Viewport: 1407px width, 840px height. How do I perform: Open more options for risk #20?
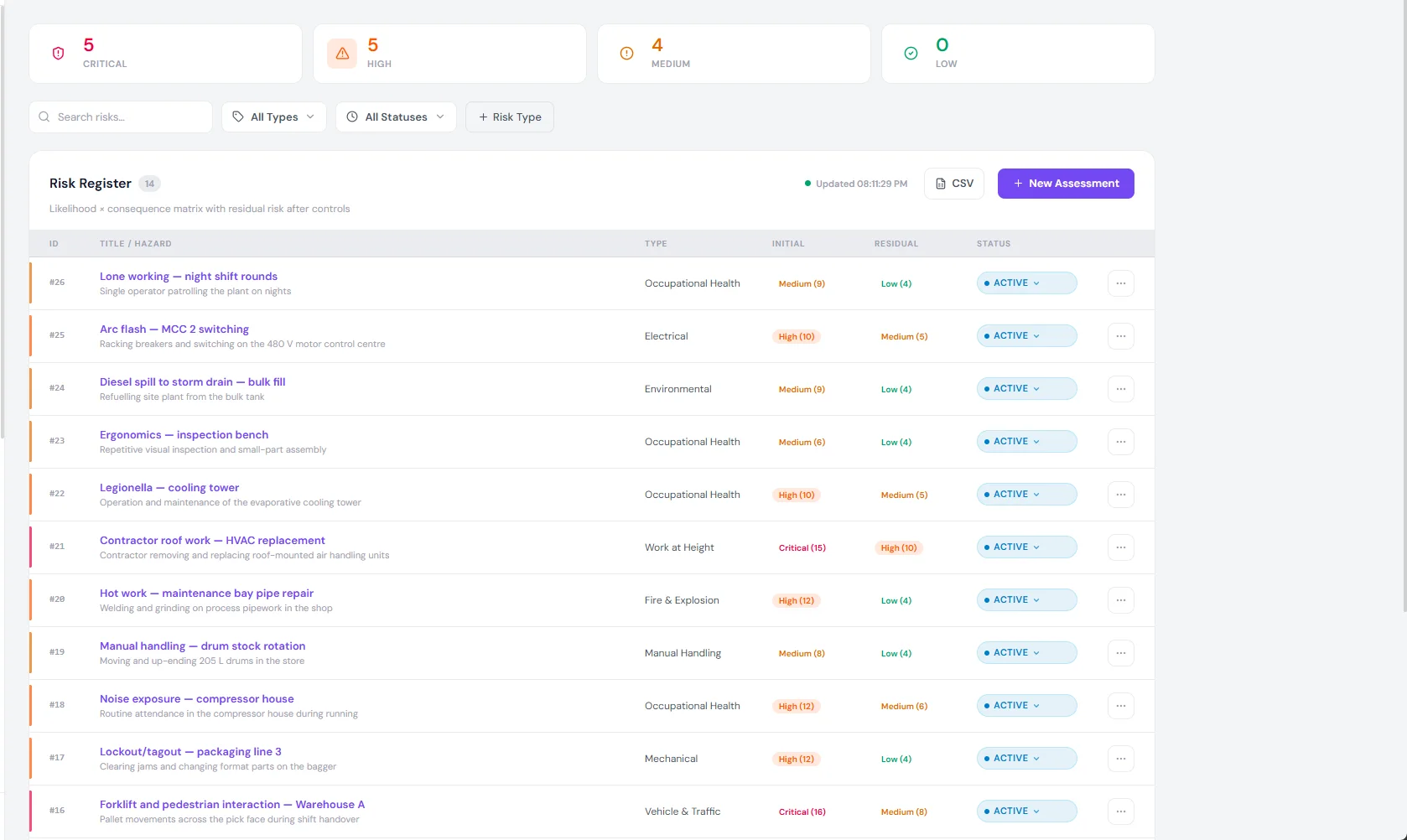[x=1121, y=600]
